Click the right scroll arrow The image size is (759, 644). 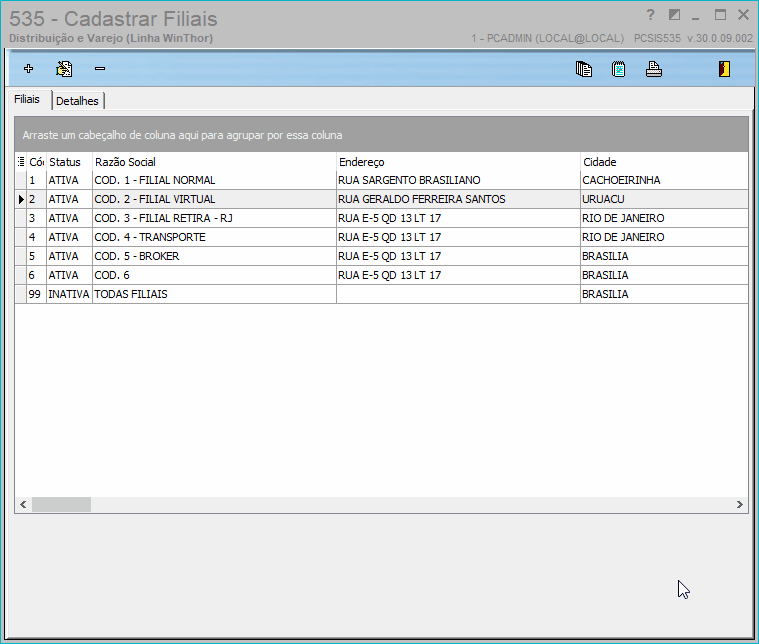pyautogui.click(x=740, y=505)
